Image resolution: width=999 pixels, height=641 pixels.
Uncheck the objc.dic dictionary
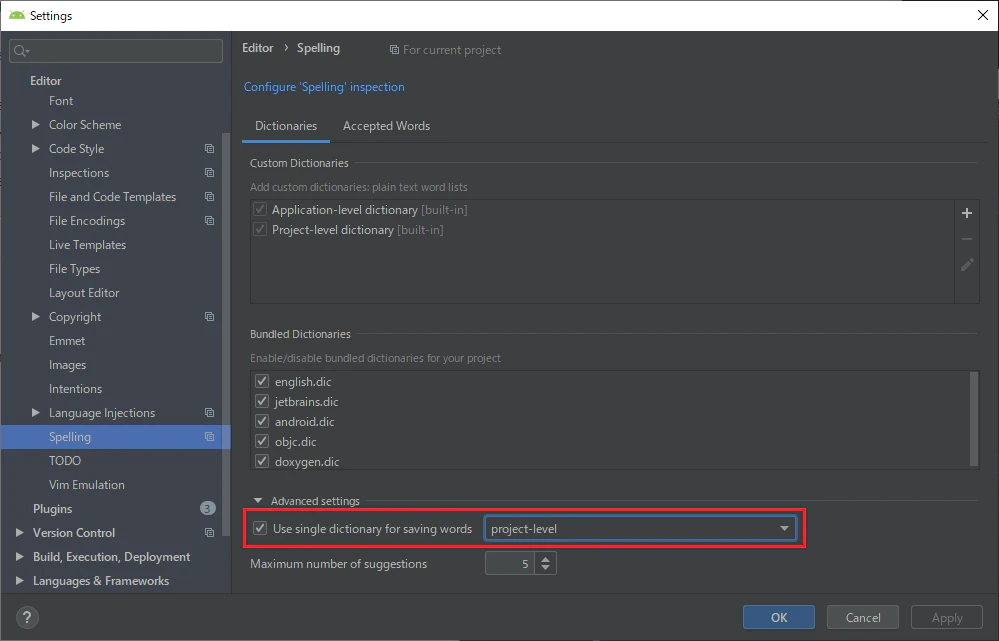(262, 441)
